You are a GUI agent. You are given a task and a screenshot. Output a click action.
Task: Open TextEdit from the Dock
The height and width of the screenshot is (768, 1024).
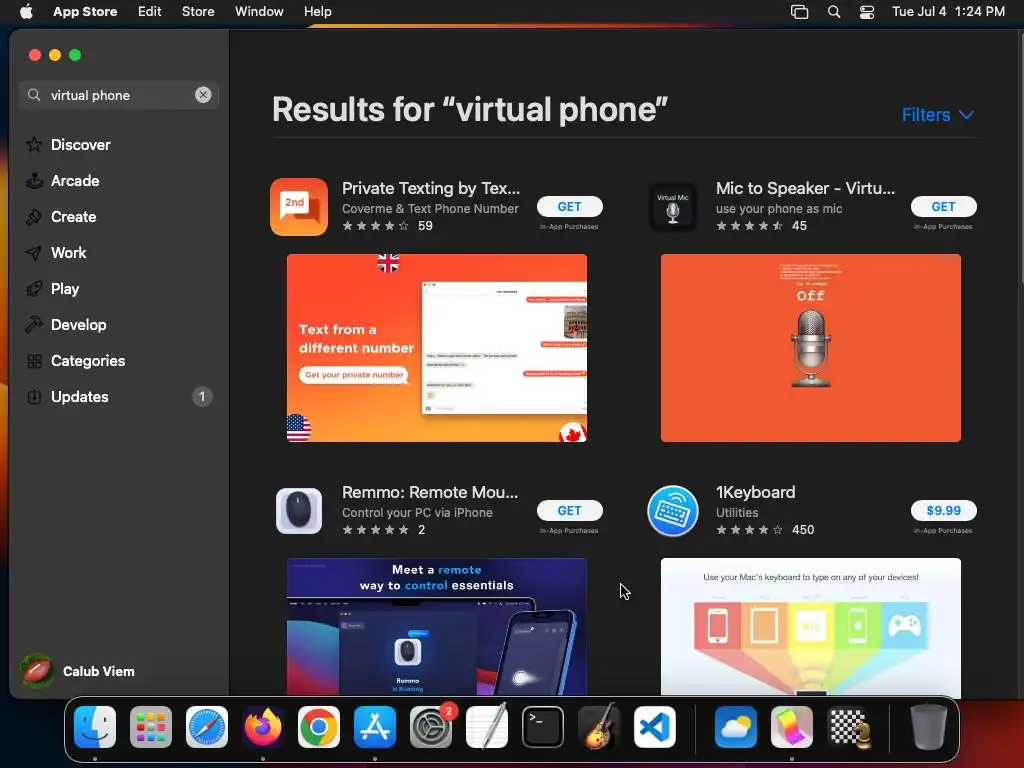(x=487, y=727)
